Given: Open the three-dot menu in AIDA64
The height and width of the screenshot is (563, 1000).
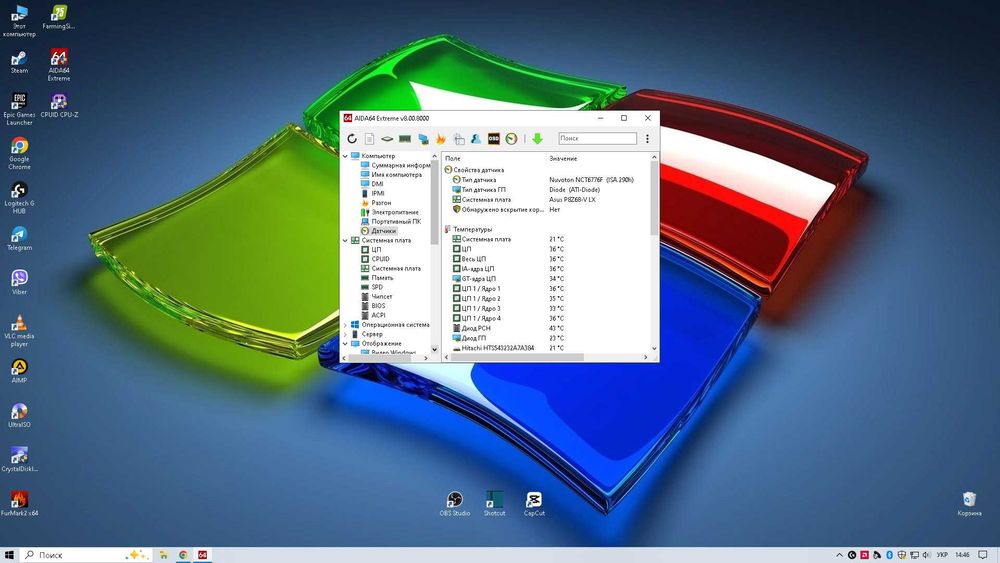Looking at the screenshot, I should (647, 138).
